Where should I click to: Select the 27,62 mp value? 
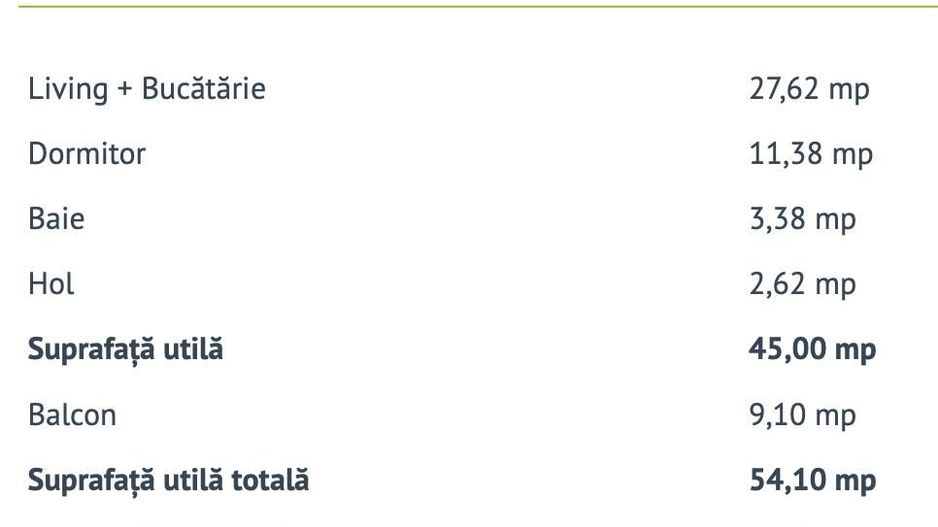[x=809, y=89]
